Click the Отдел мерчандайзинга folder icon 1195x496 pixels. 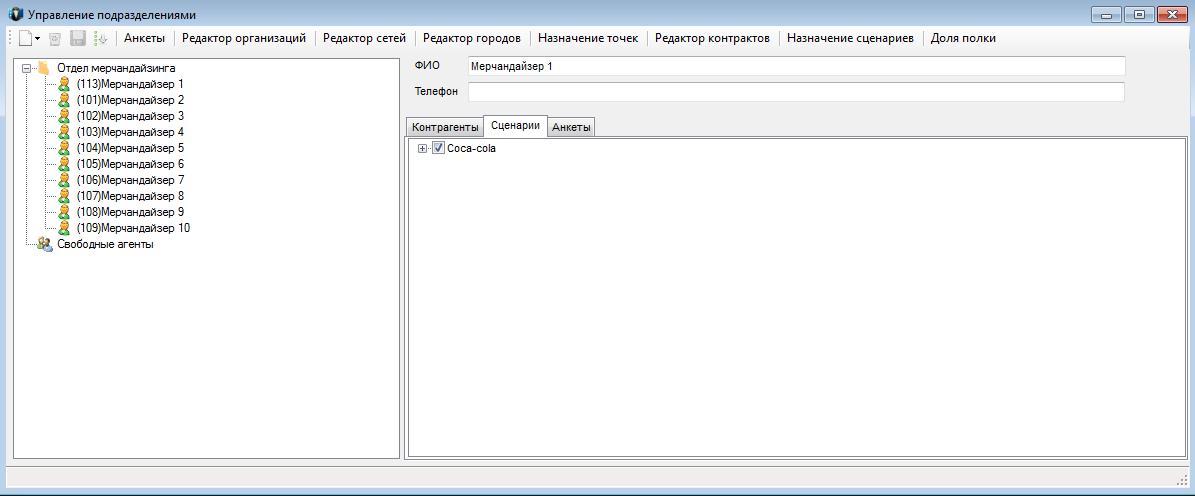click(44, 68)
